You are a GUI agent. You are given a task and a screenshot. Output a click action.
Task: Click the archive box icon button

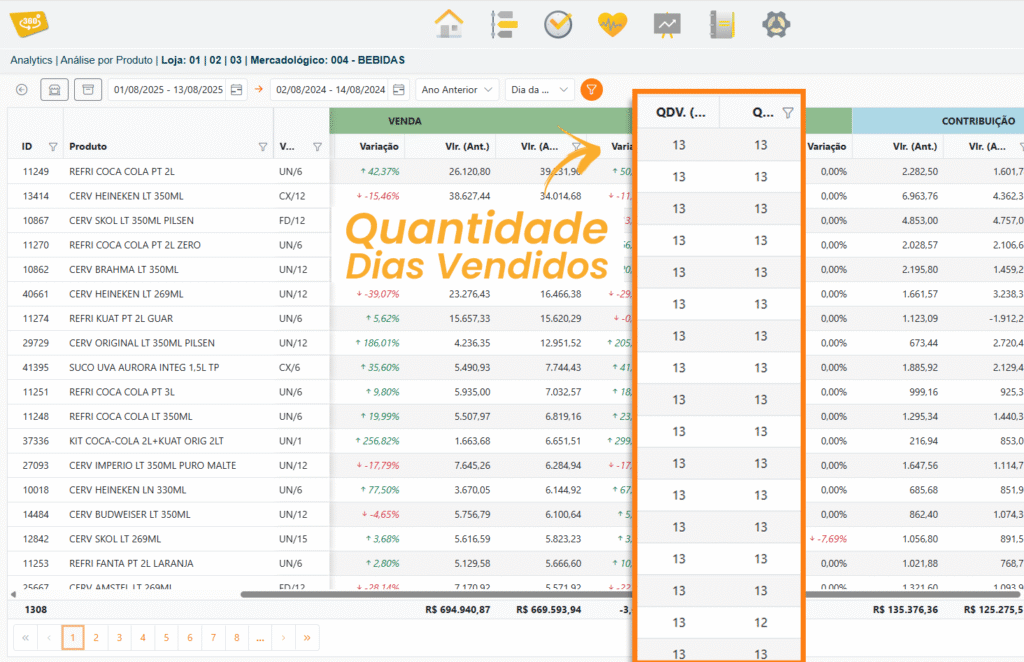(88, 89)
